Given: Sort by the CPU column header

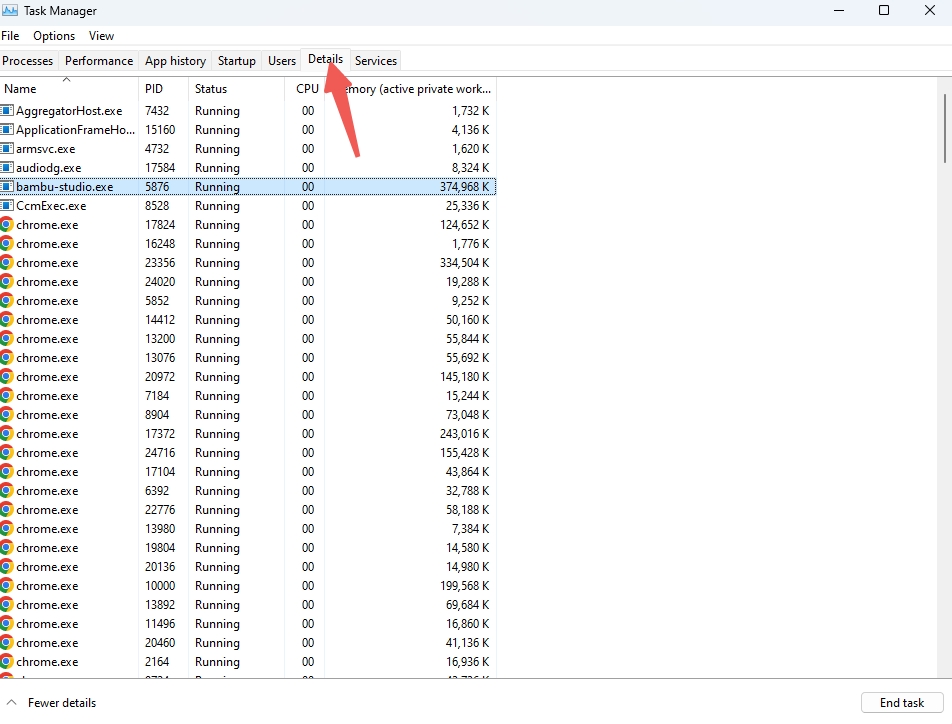Looking at the screenshot, I should (x=304, y=89).
